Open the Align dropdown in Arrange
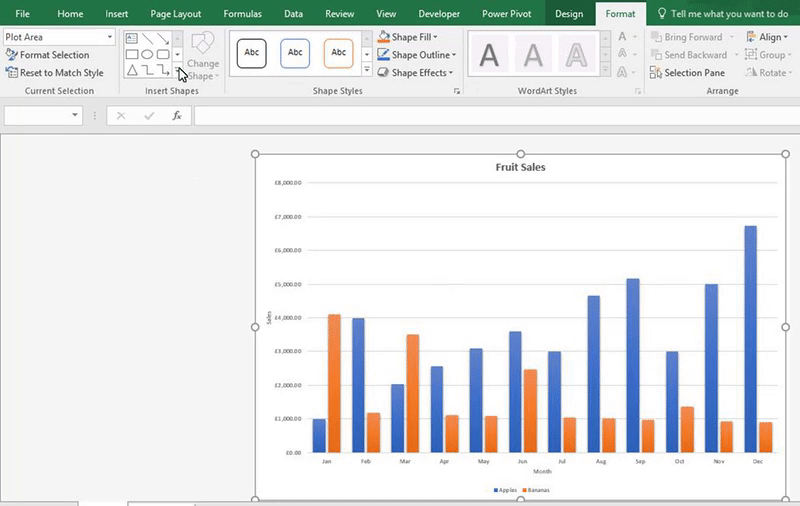This screenshot has width=800, height=506. coord(769,37)
